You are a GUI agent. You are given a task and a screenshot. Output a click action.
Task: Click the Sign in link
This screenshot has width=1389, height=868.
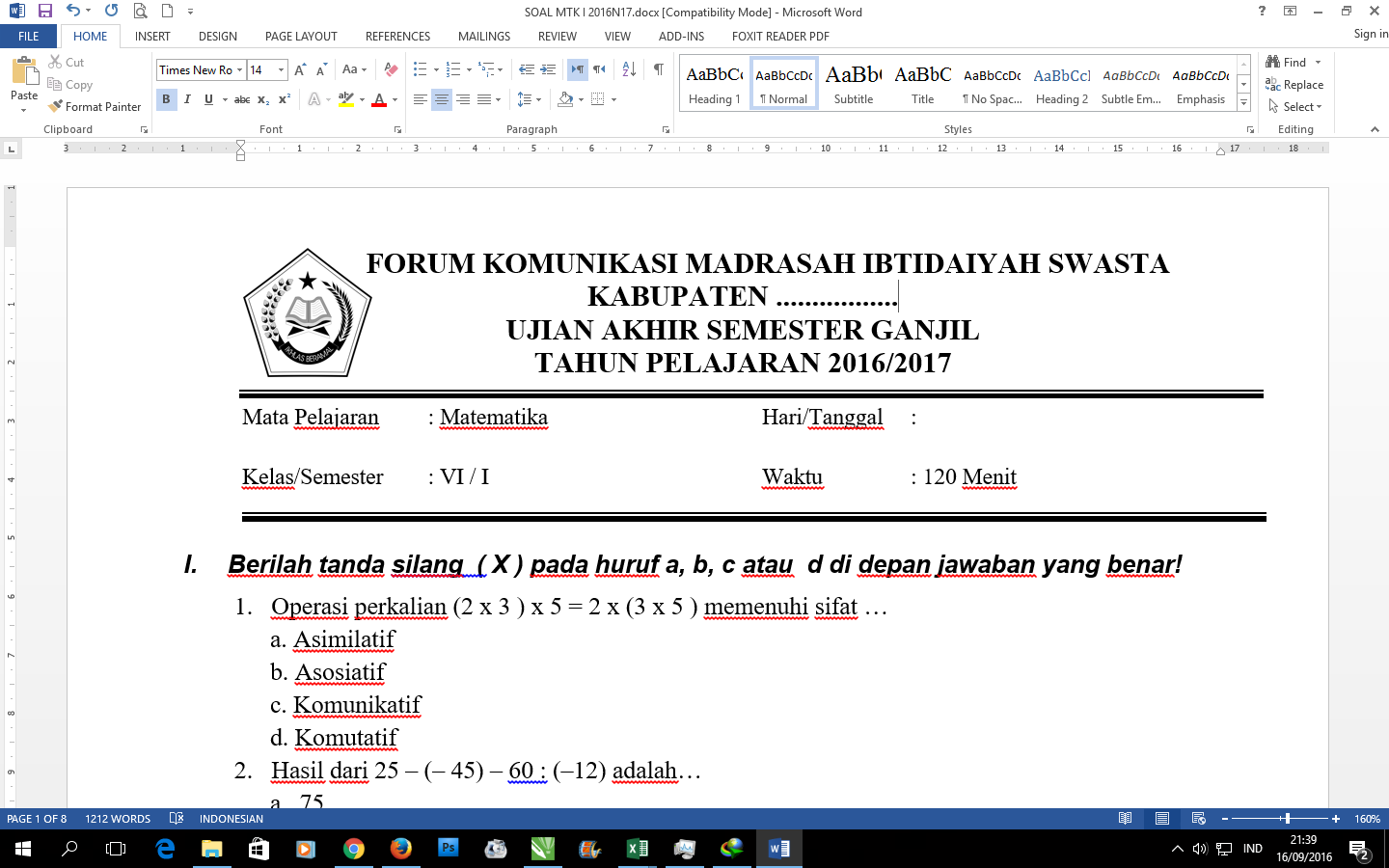click(1370, 33)
